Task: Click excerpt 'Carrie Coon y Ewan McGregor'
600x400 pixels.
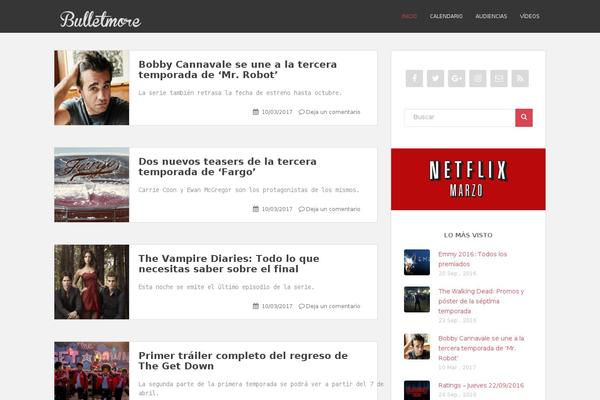Action: click(x=249, y=190)
